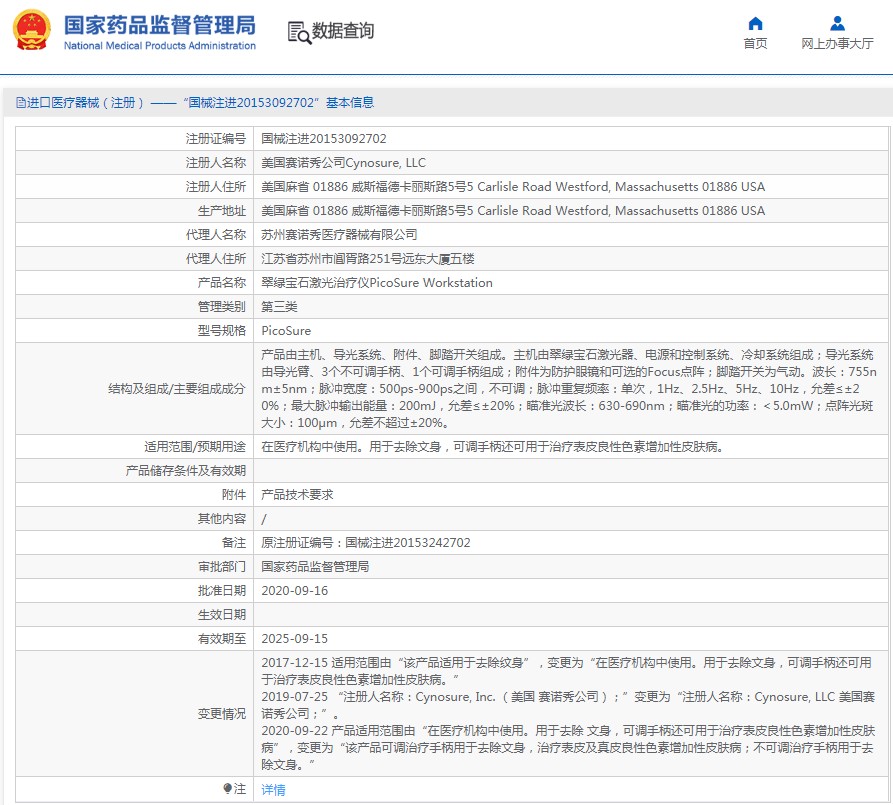Click the 型号规格 row label

point(222,330)
